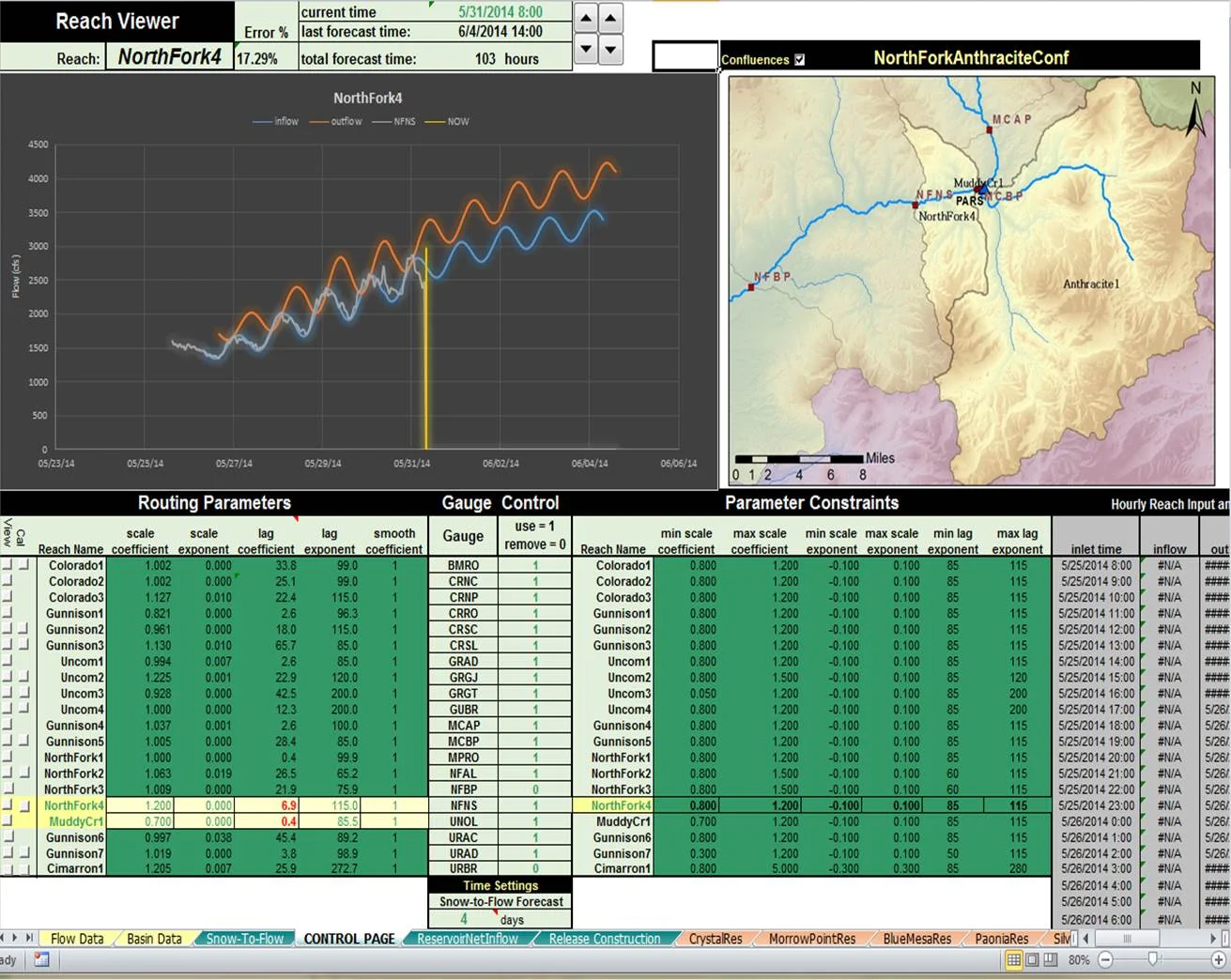
Task: Click the zoom out minus button
Action: click(x=1105, y=959)
